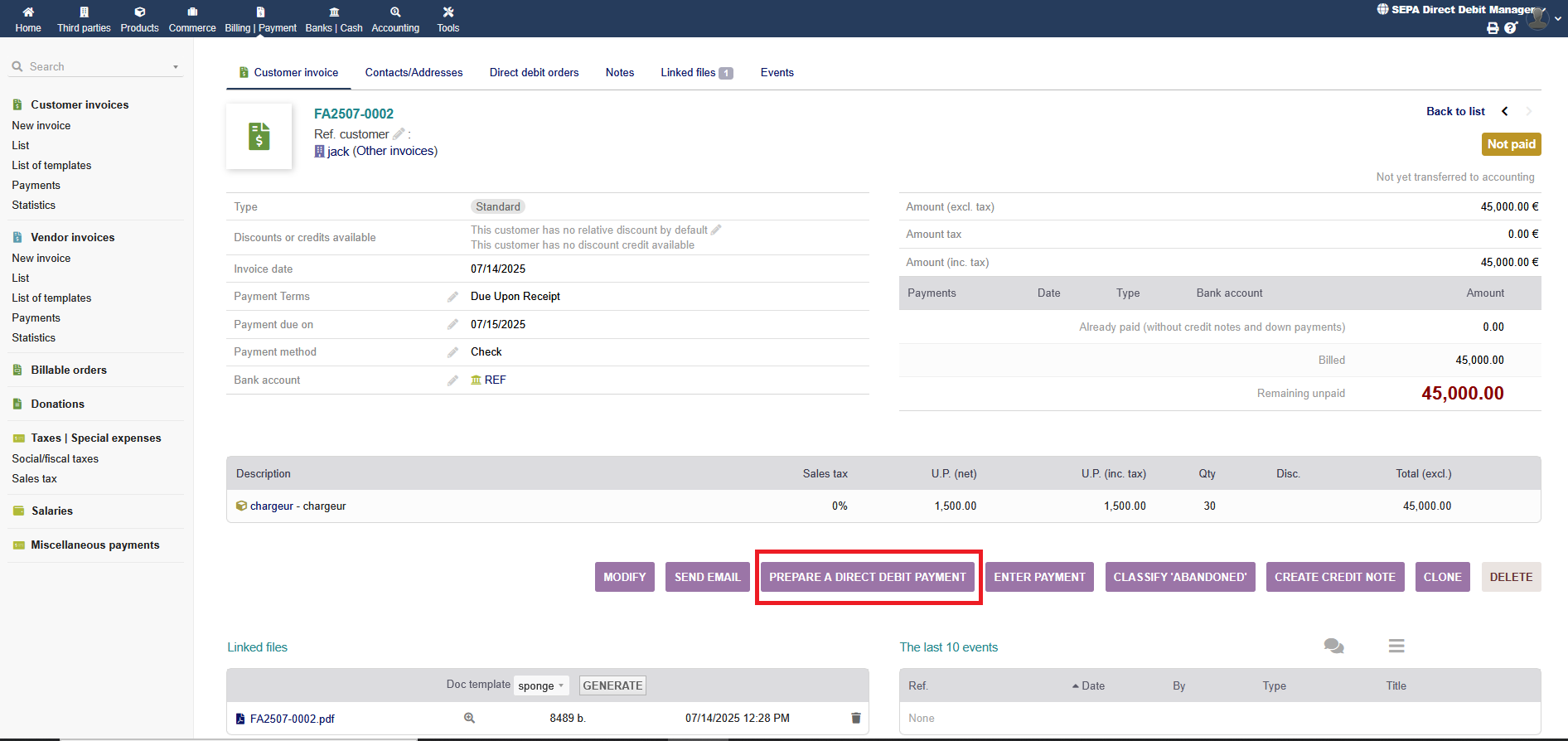
Task: Click the print icon in top right
Action: pos(1493,28)
